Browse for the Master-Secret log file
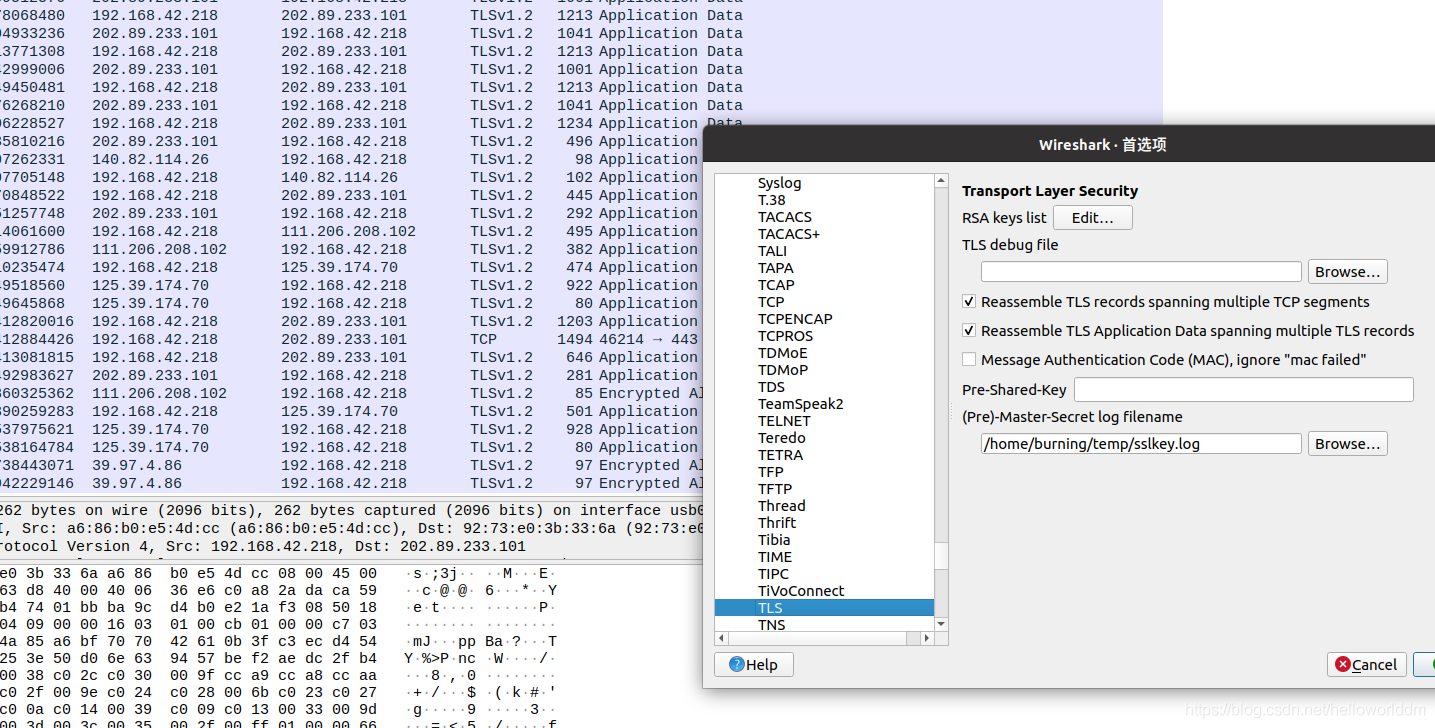 (1347, 444)
